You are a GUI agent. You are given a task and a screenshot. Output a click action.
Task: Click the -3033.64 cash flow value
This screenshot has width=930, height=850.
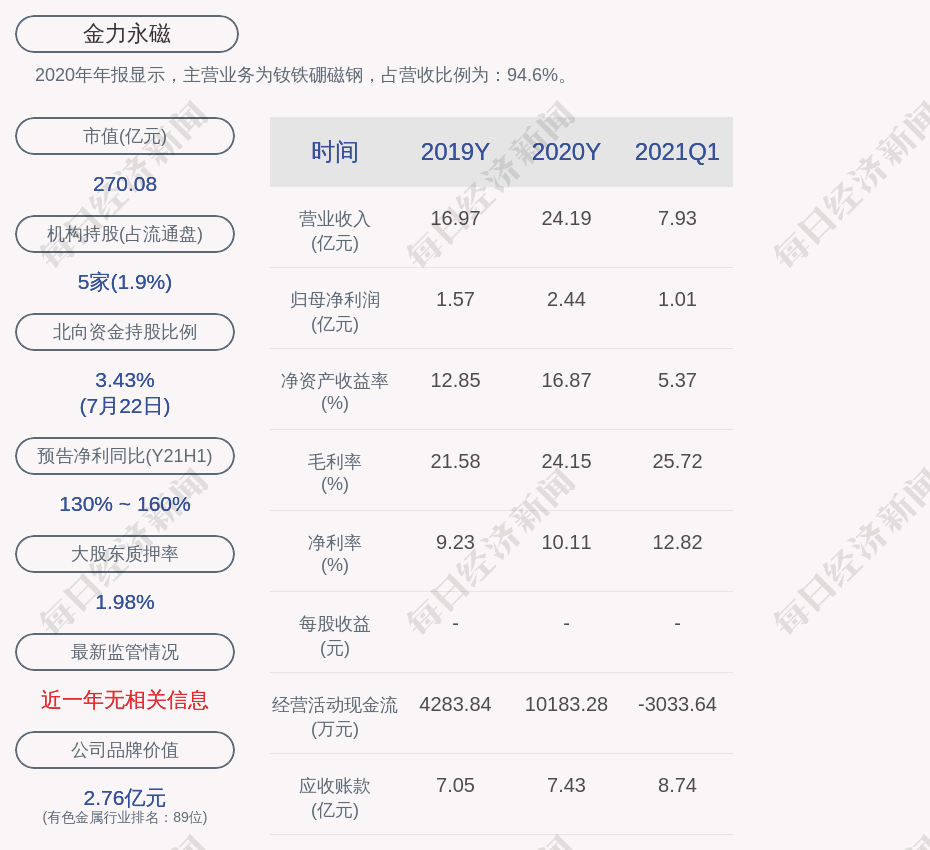[x=677, y=704]
